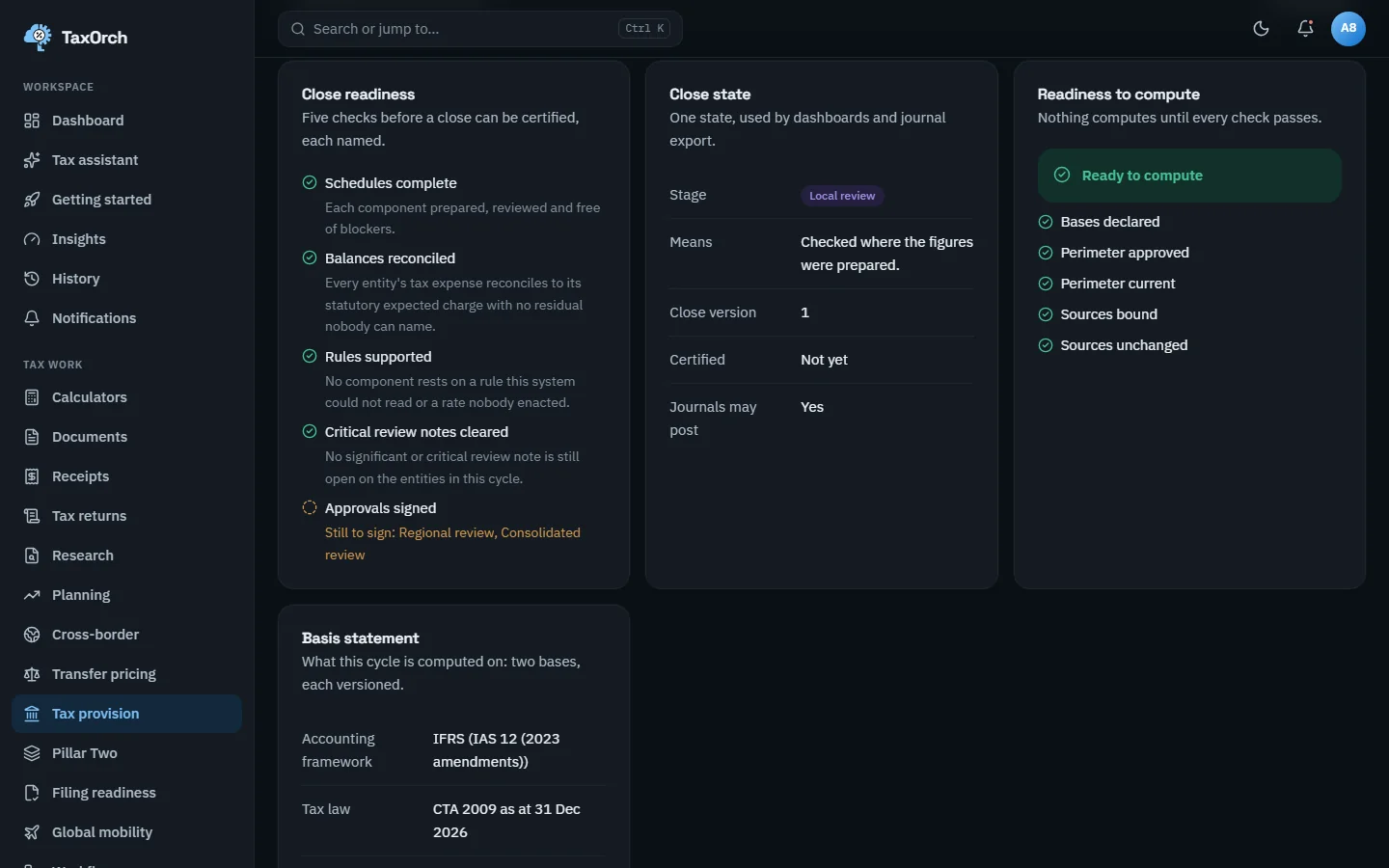Select Tax assistant menu item
The height and width of the screenshot is (868, 1389).
[x=126, y=160]
